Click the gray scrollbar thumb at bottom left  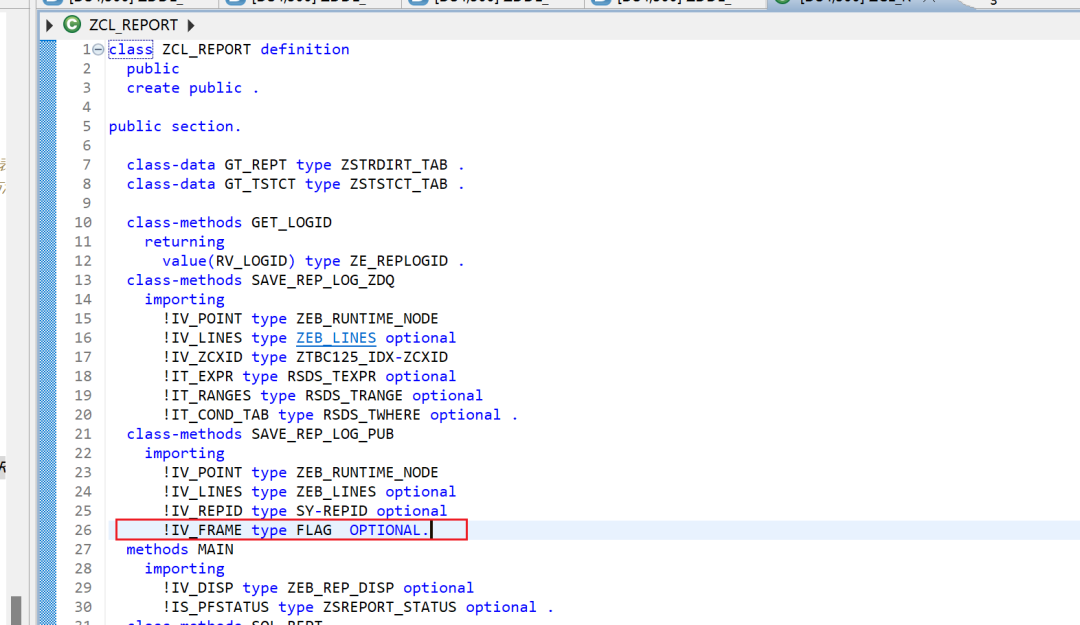tap(16, 611)
